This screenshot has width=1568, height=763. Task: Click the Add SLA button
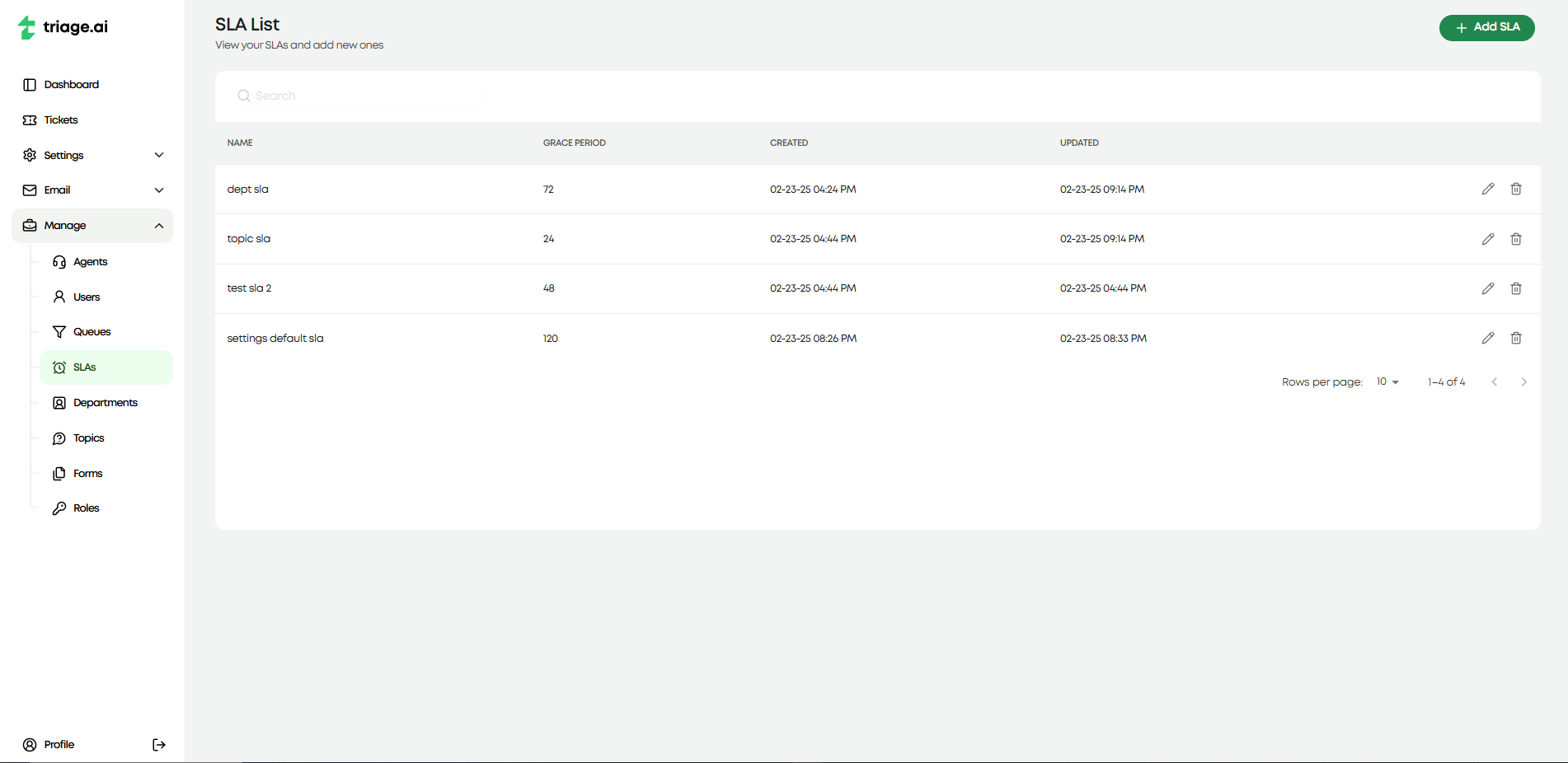1486,27
